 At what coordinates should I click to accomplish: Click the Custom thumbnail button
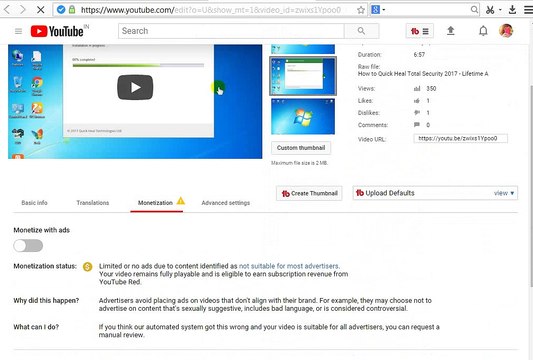click(301, 148)
